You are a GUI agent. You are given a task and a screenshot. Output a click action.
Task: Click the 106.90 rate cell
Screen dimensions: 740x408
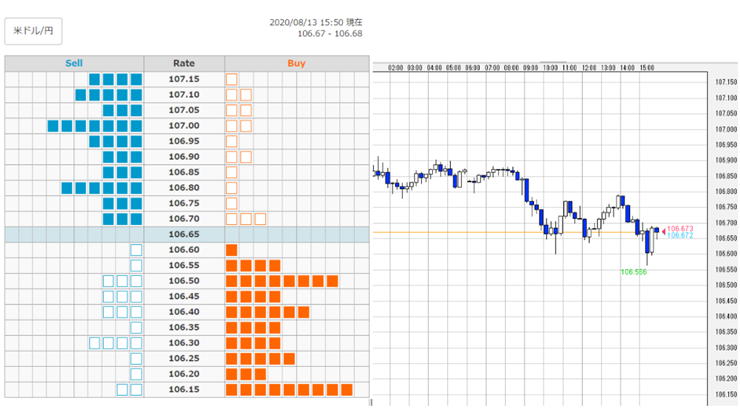pos(184,157)
